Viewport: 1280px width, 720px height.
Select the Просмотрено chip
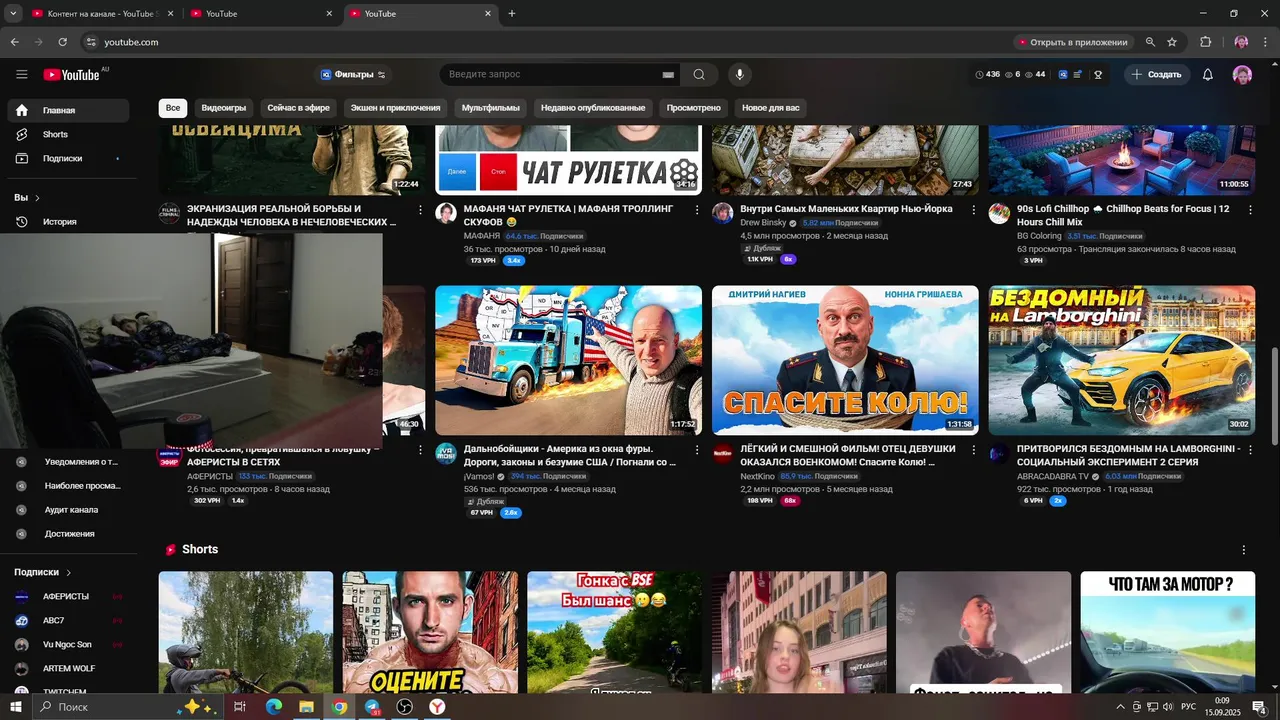pyautogui.click(x=694, y=108)
